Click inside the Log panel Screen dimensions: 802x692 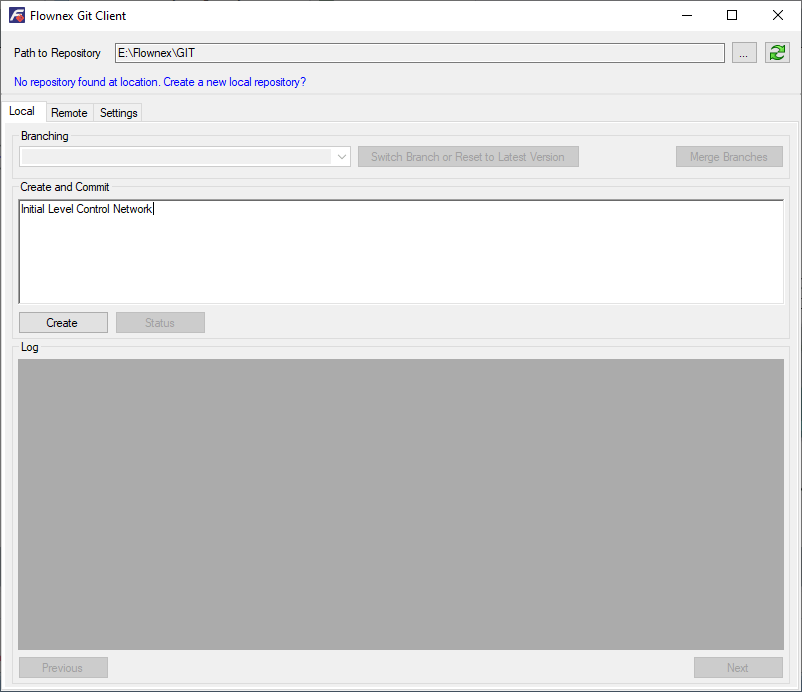[400, 500]
